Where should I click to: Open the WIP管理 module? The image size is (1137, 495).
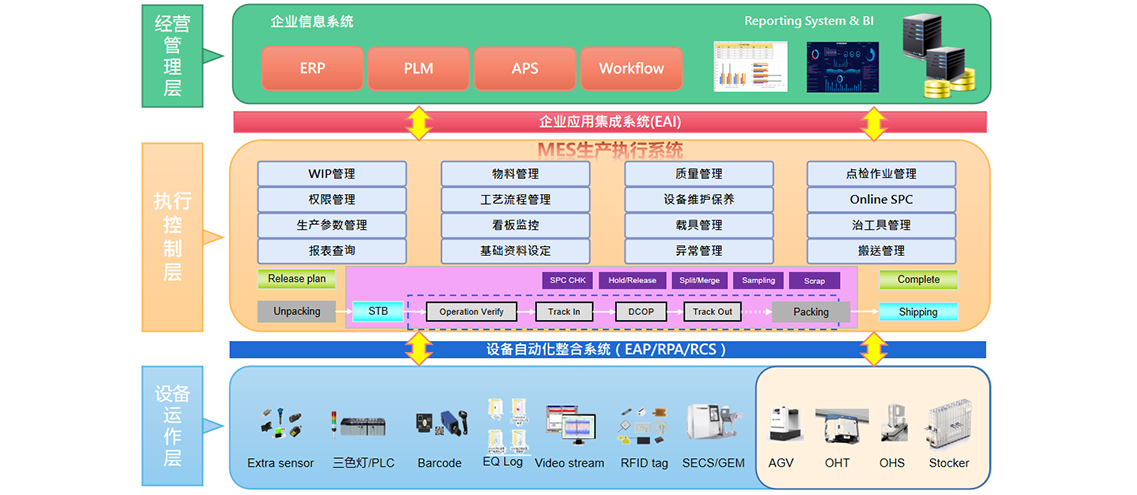coord(332,174)
